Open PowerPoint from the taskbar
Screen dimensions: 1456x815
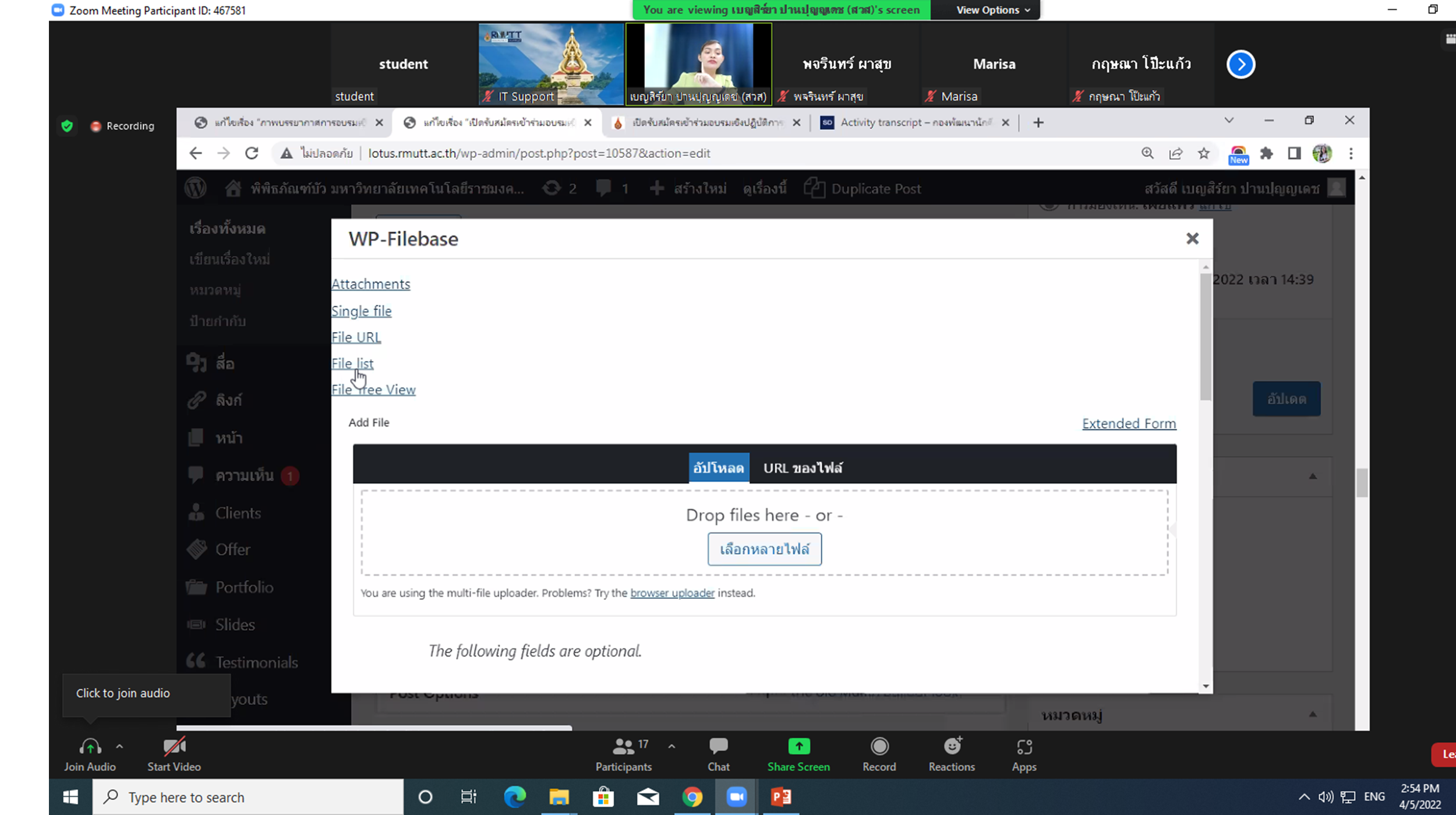[x=781, y=796]
